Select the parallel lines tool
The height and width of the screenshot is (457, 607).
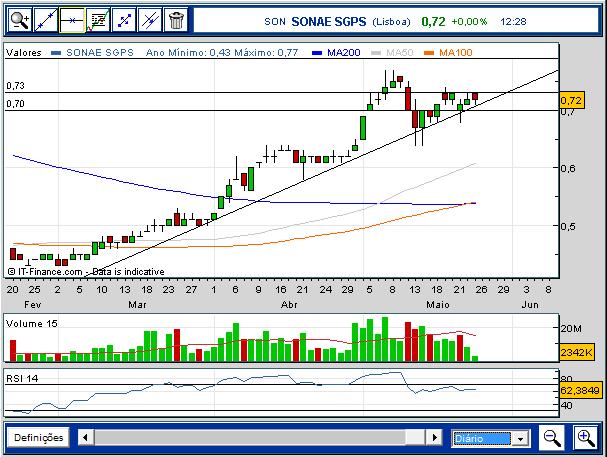point(150,20)
